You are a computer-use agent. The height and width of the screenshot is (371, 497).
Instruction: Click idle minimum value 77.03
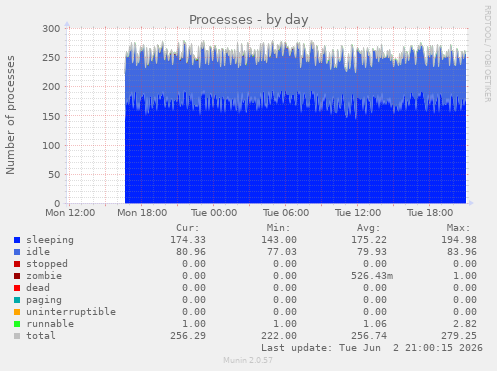[282, 252]
